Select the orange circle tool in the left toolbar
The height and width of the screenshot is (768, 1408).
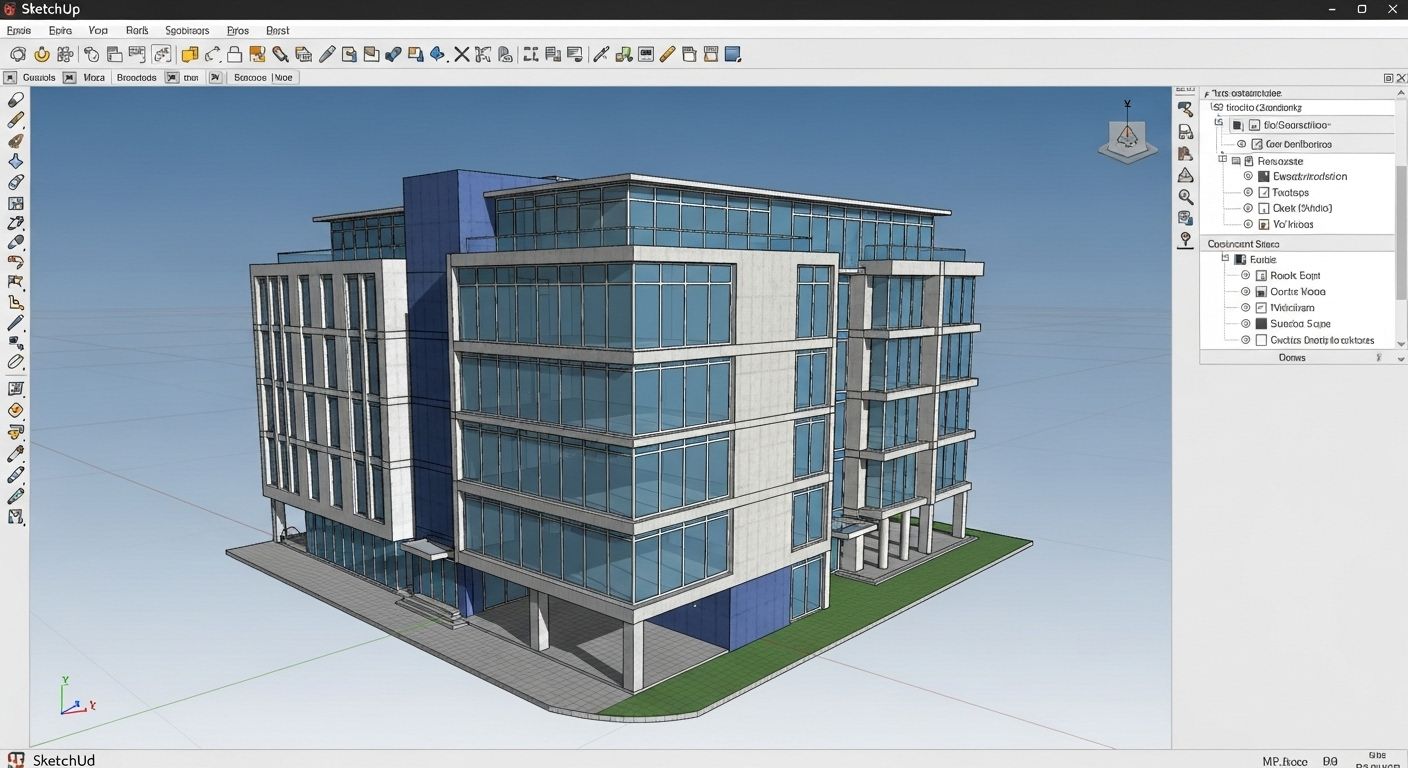(x=16, y=410)
